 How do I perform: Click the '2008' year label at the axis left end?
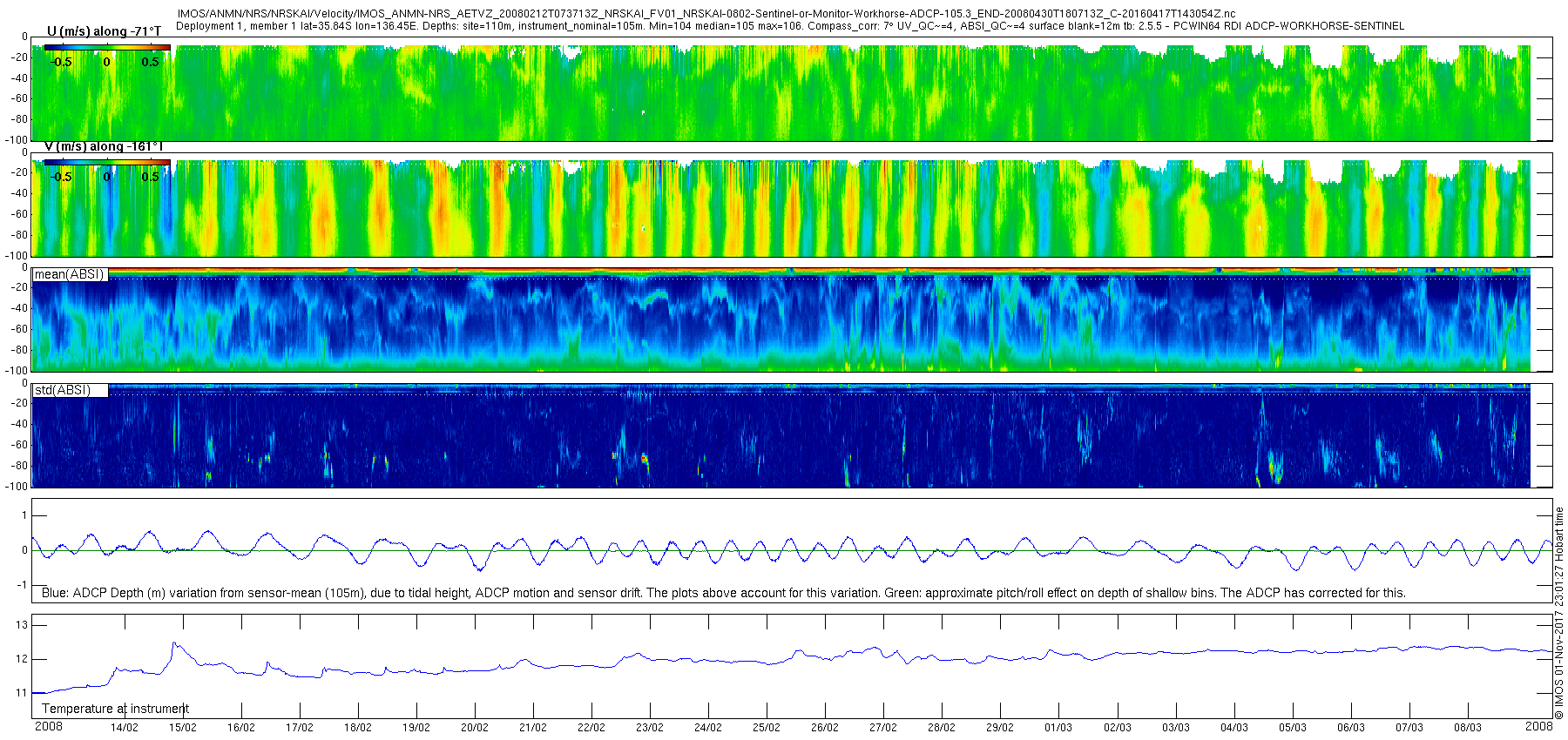point(49,726)
